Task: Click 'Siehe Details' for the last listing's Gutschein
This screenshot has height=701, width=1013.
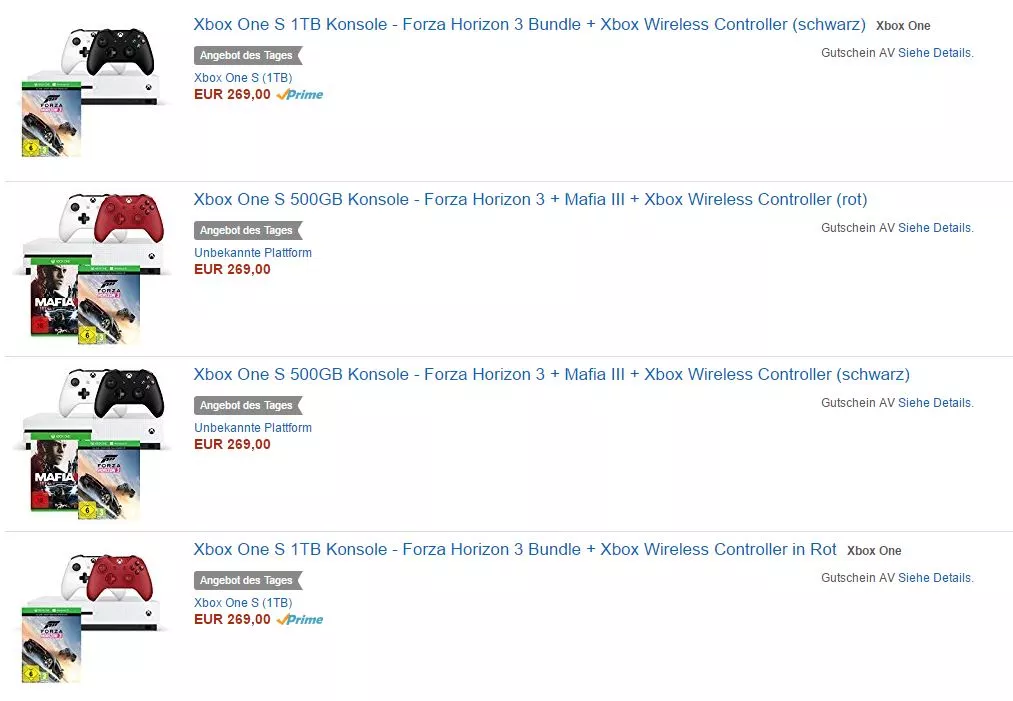Action: click(935, 578)
